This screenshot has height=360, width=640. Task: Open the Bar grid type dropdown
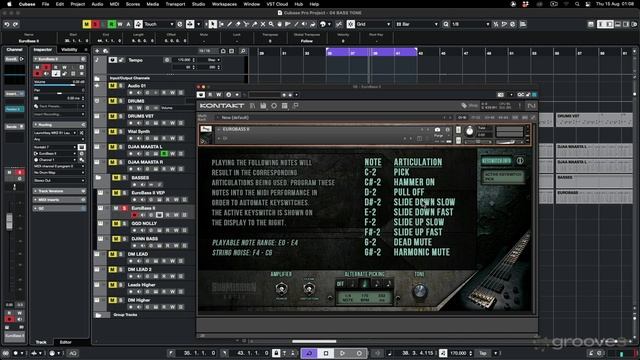click(x=417, y=24)
